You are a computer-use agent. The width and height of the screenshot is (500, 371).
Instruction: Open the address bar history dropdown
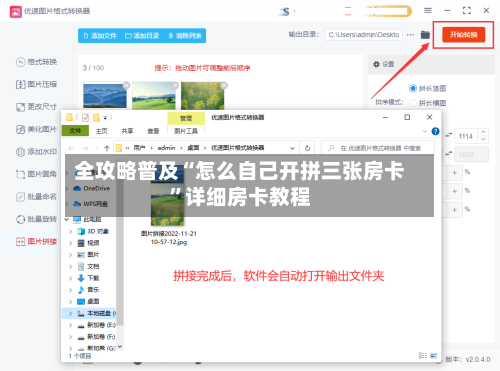click(292, 148)
